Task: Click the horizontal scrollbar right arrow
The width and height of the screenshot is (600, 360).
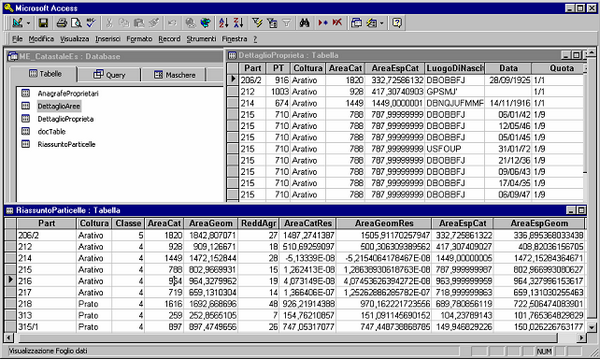Action: pyautogui.click(x=581, y=338)
